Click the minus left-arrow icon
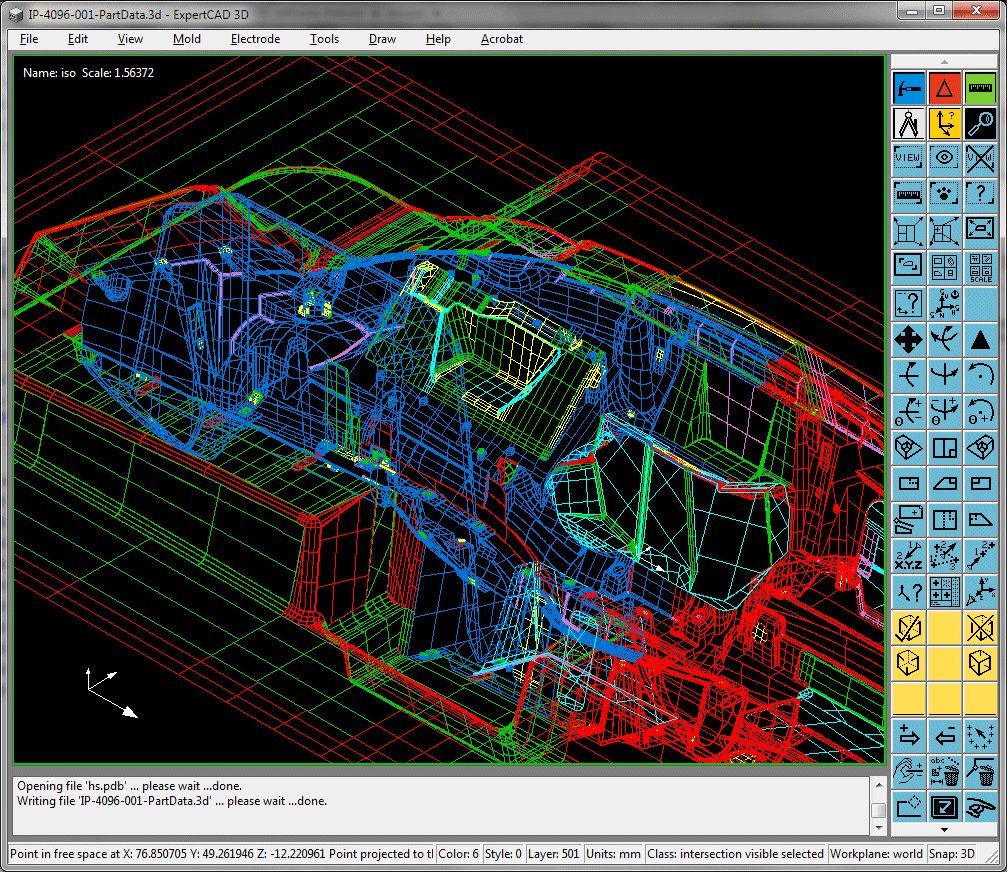The height and width of the screenshot is (872, 1007). [944, 736]
